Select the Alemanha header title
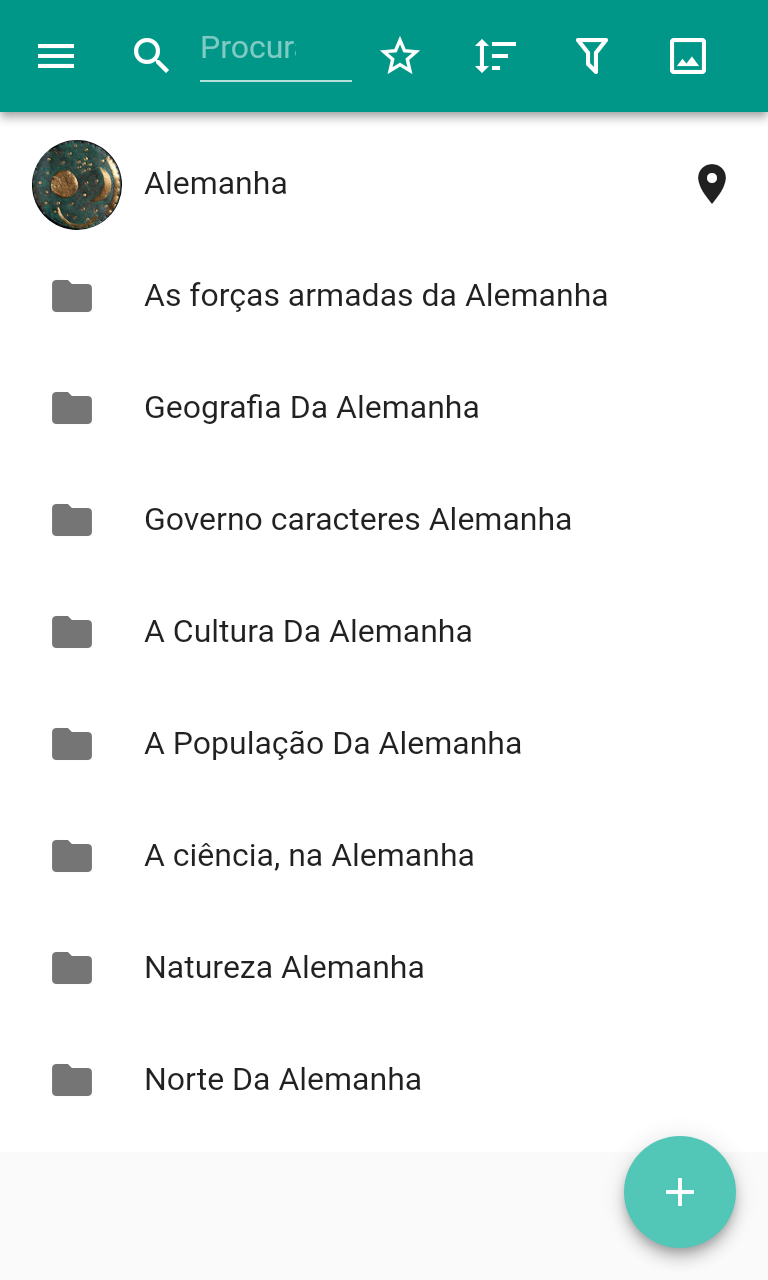Image resolution: width=768 pixels, height=1280 pixels. click(216, 184)
